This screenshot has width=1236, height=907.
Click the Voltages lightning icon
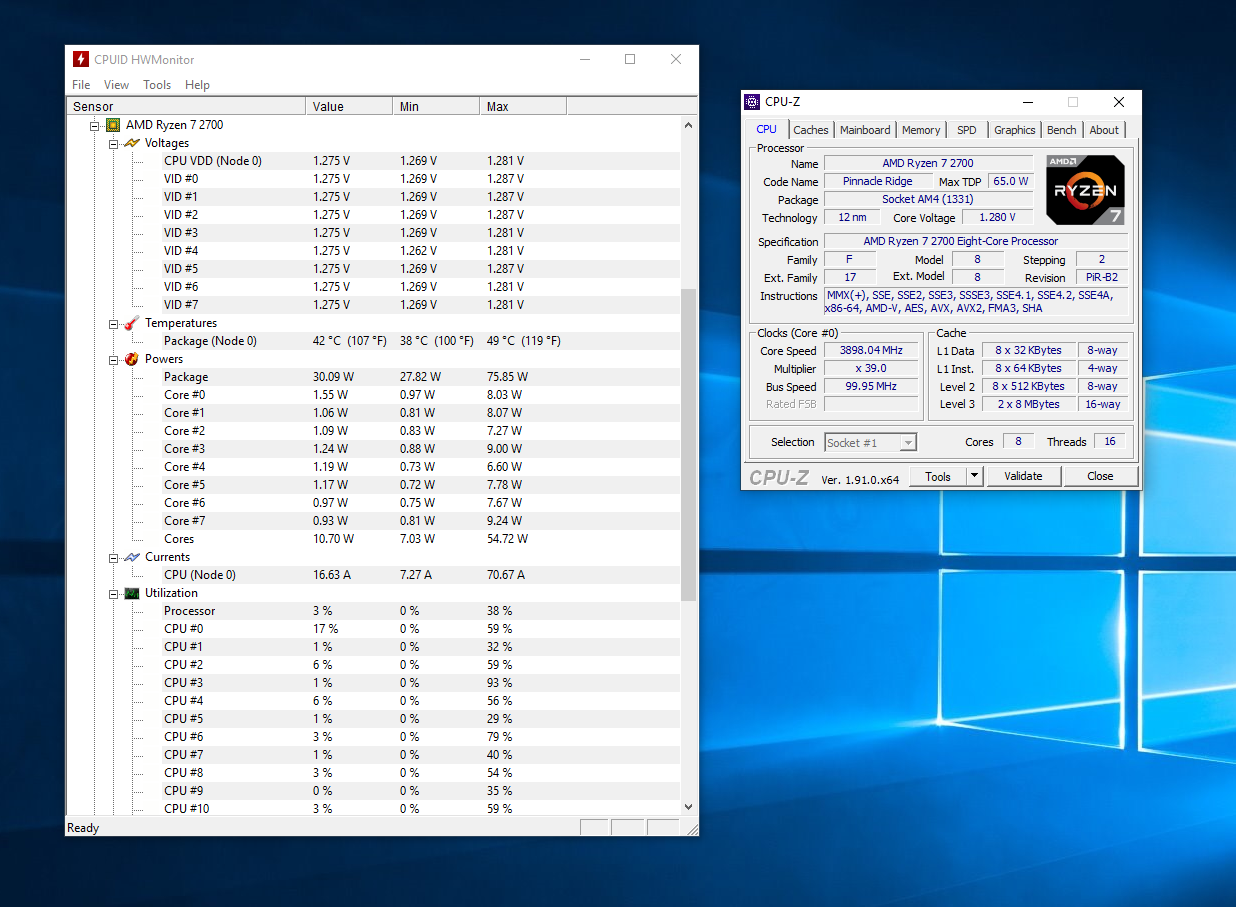click(132, 143)
